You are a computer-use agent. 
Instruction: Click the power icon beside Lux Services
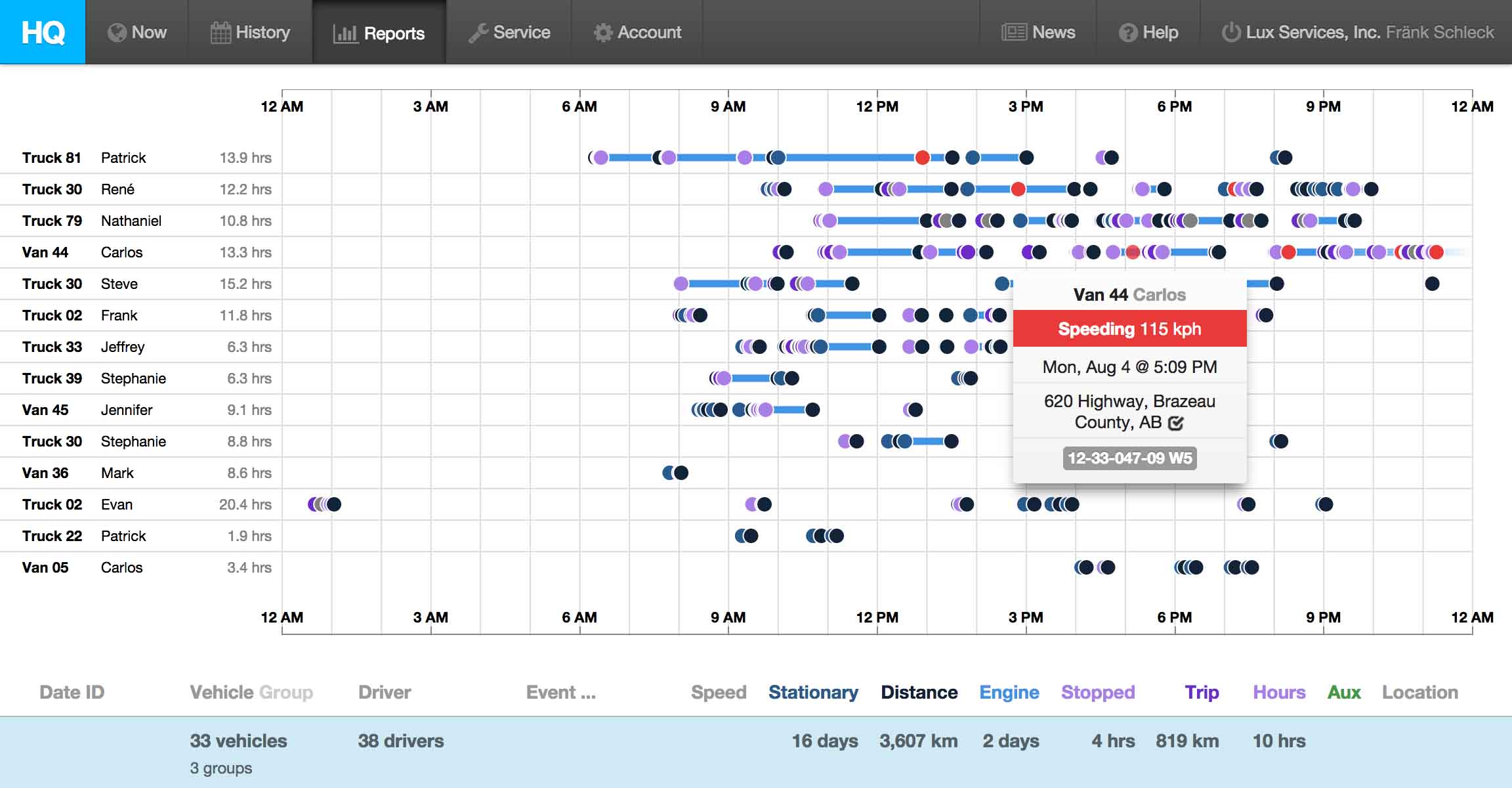click(x=1231, y=32)
